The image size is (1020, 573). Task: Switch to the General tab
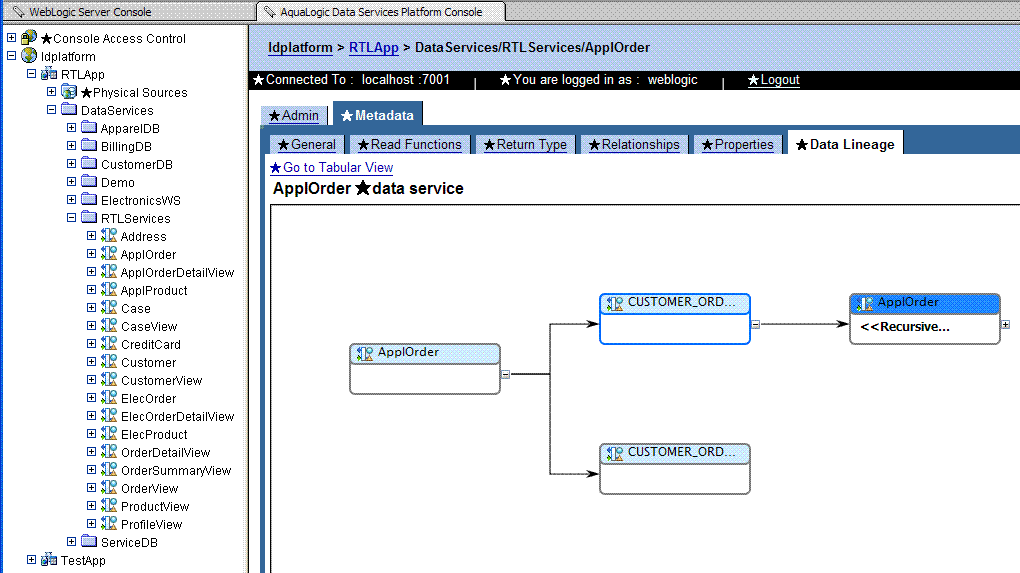(306, 144)
